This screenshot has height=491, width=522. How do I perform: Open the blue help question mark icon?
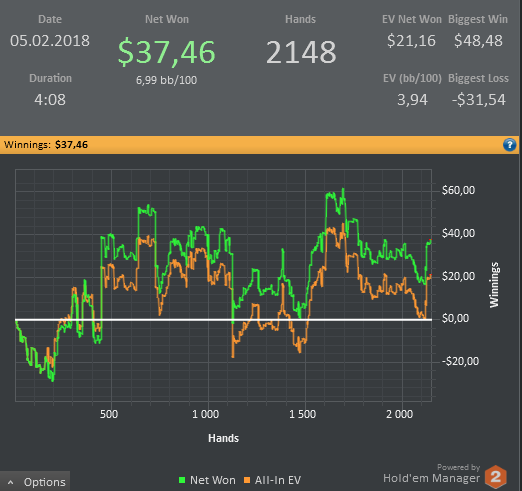[509, 145]
